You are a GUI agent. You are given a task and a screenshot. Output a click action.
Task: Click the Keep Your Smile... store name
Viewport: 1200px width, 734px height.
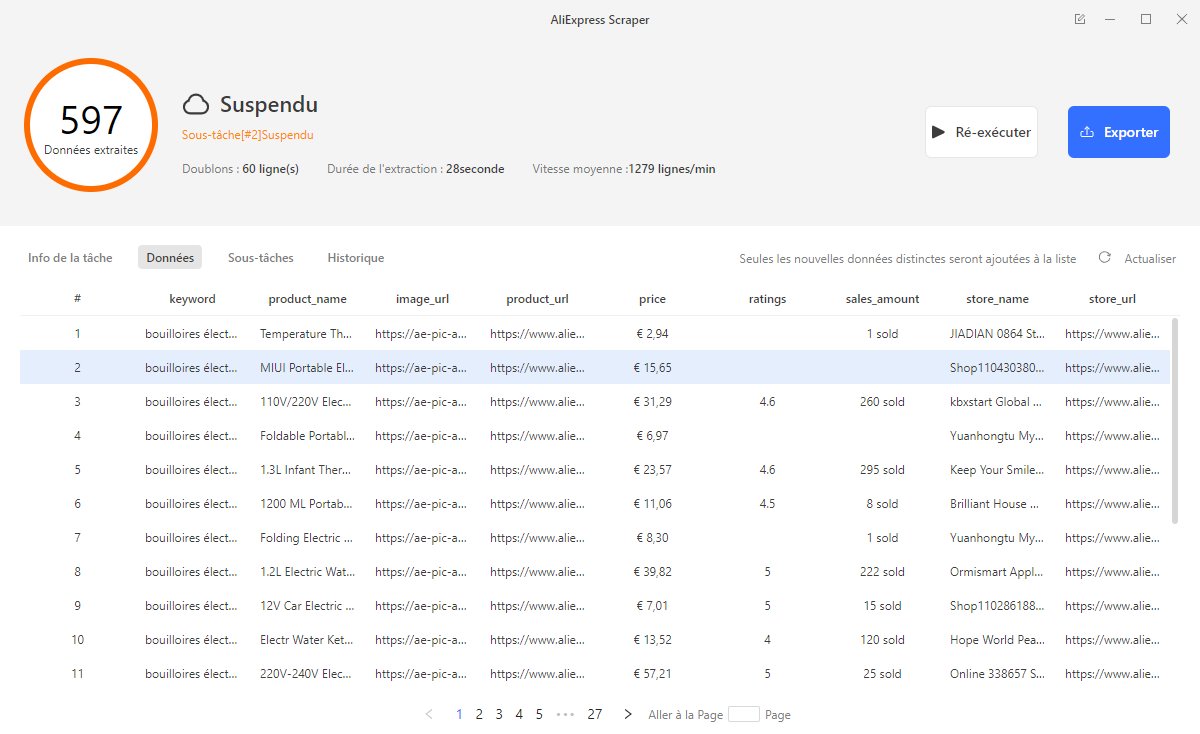[997, 470]
